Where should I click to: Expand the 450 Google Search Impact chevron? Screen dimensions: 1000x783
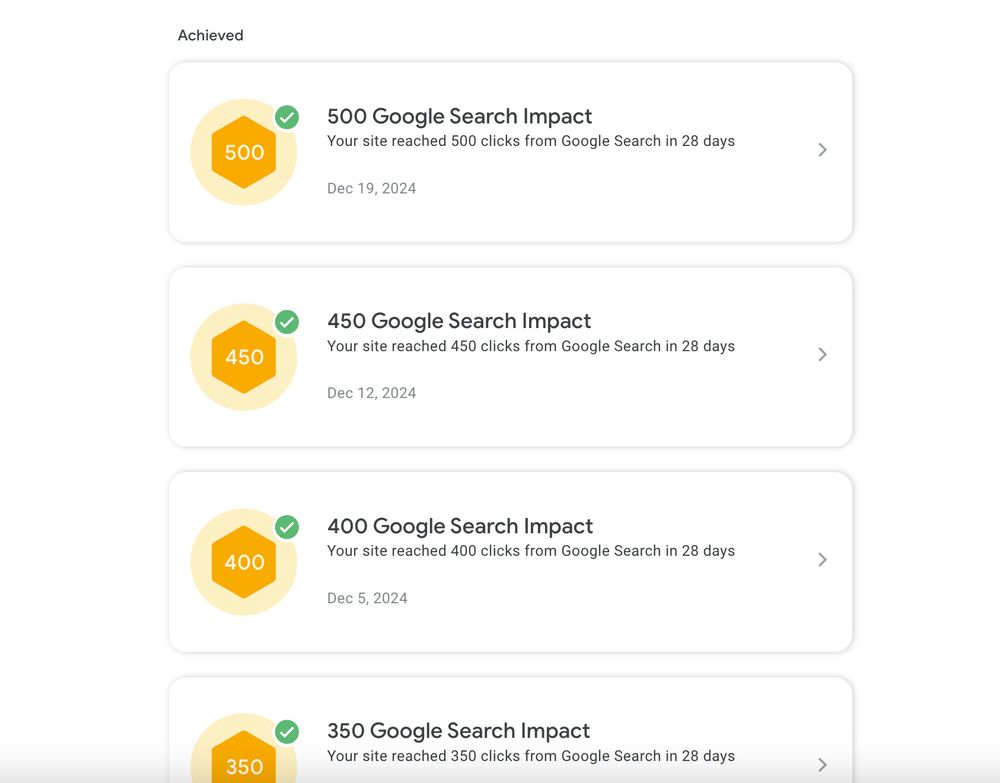coord(823,355)
